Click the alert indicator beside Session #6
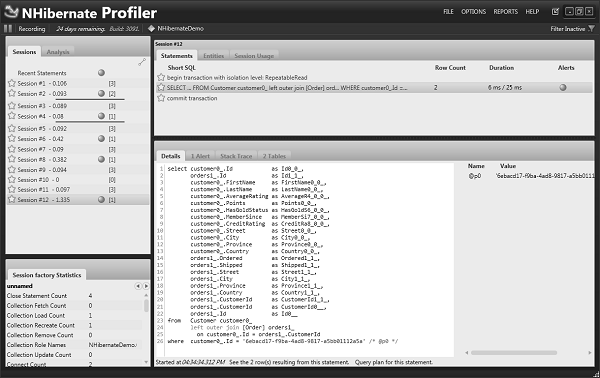 pyautogui.click(x=101, y=139)
